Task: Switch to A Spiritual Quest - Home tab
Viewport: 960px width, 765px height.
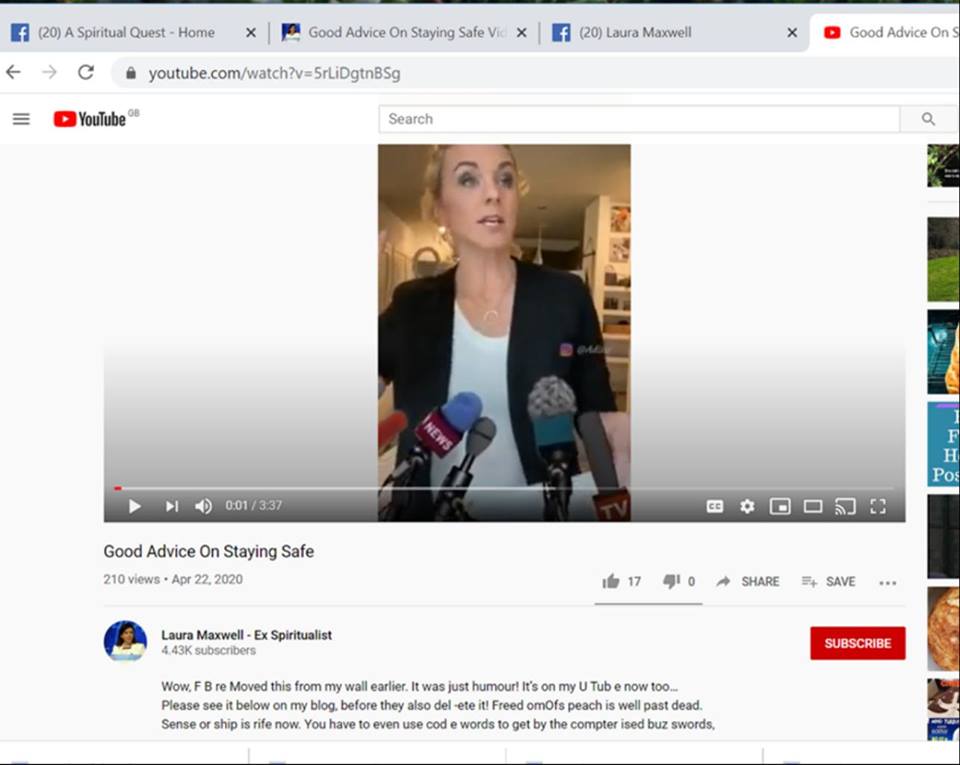Action: 126,32
